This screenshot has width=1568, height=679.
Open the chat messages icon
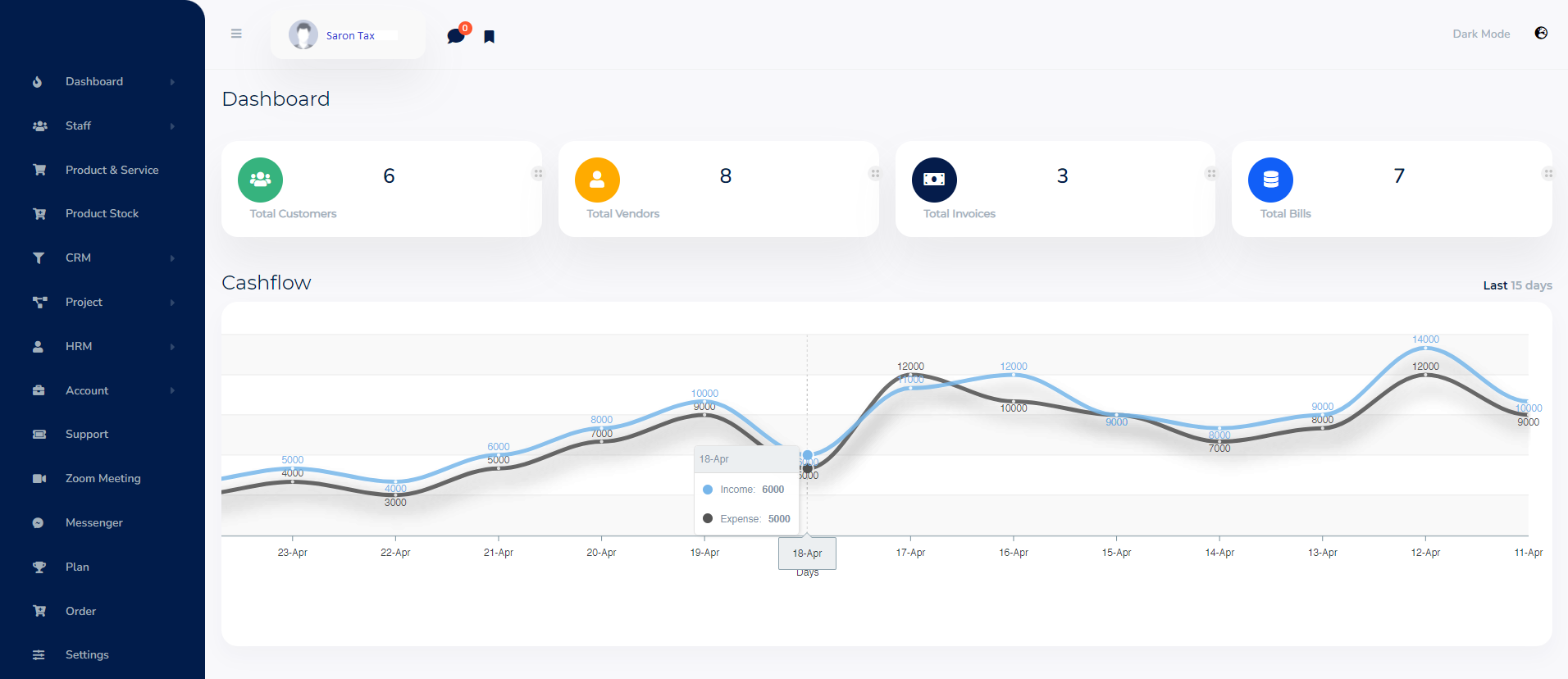[x=456, y=36]
